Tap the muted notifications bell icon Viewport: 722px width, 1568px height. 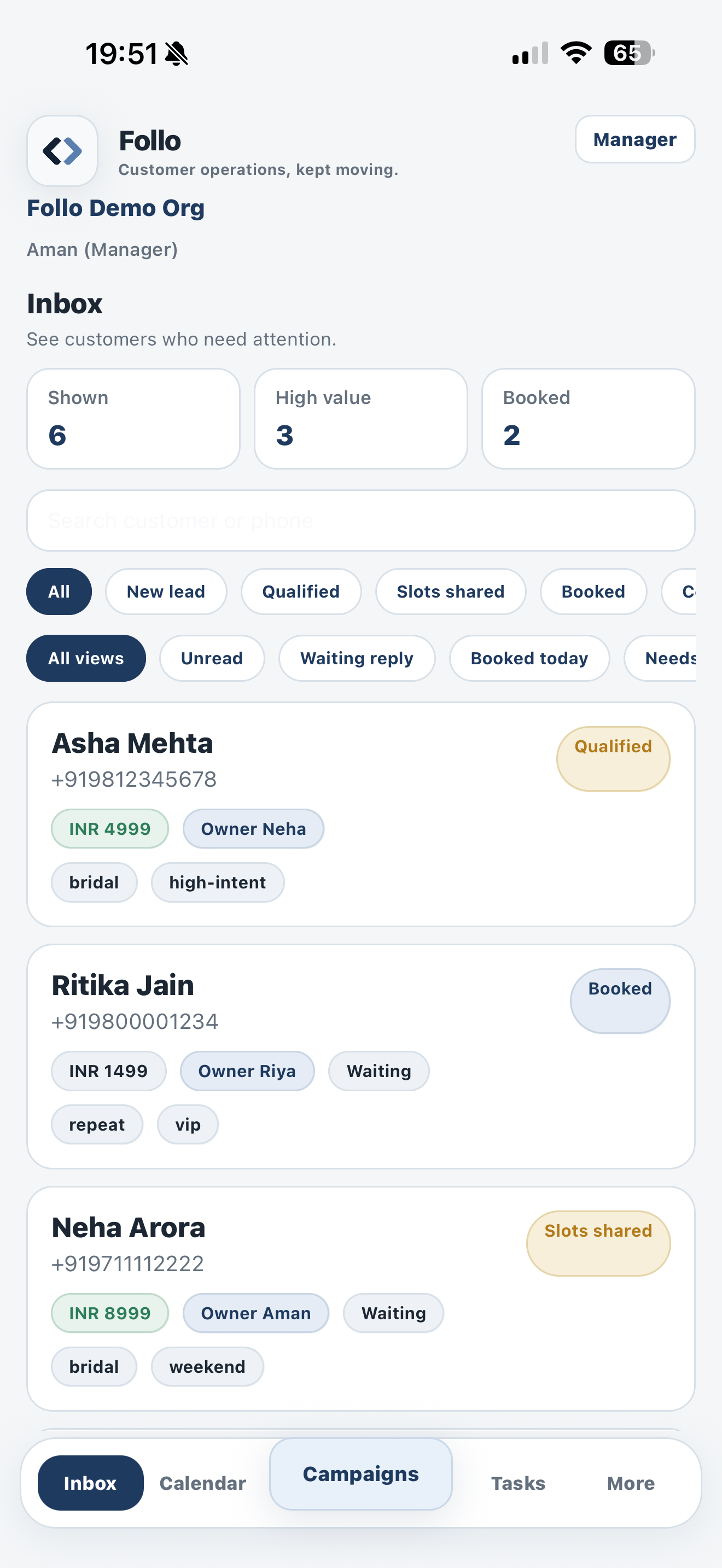tap(176, 54)
